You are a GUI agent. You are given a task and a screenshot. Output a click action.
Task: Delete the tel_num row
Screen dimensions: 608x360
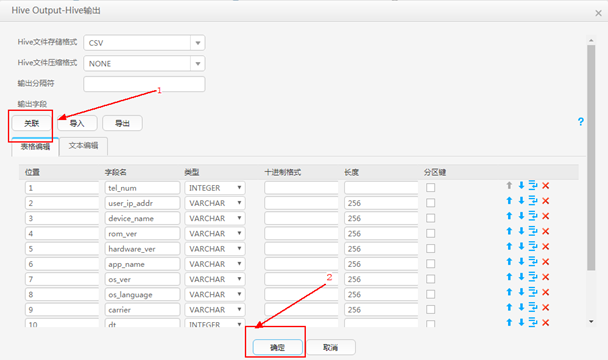(x=546, y=186)
